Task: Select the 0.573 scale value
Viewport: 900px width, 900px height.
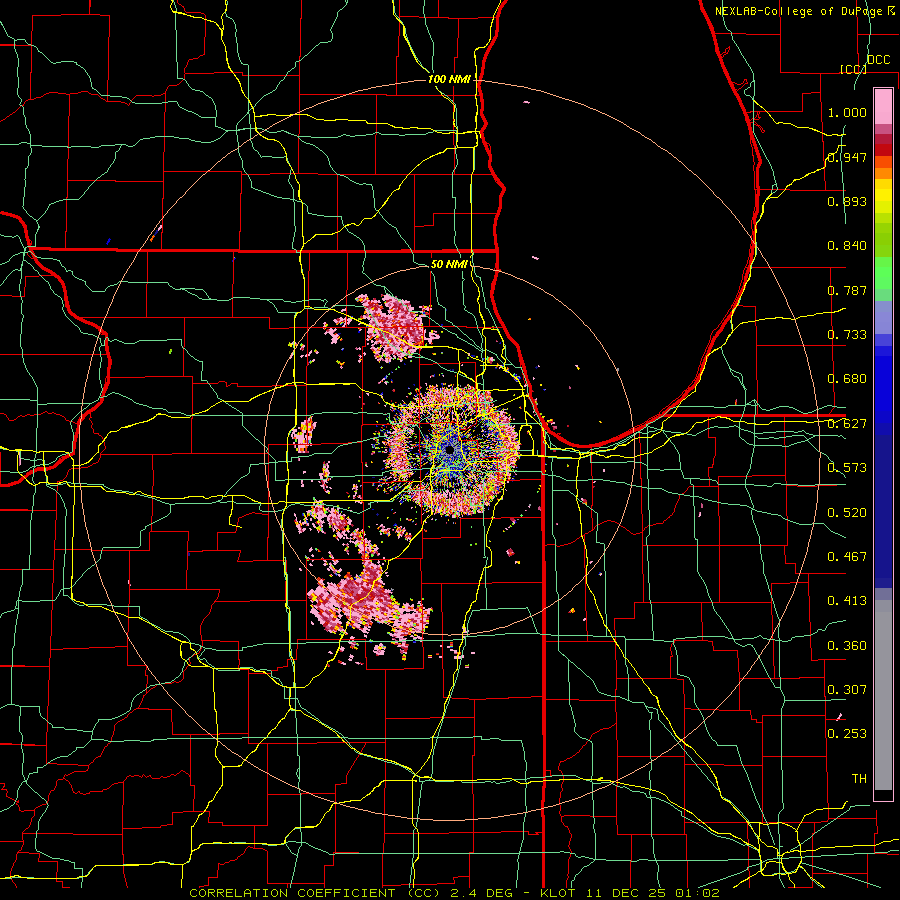Action: 847,468
